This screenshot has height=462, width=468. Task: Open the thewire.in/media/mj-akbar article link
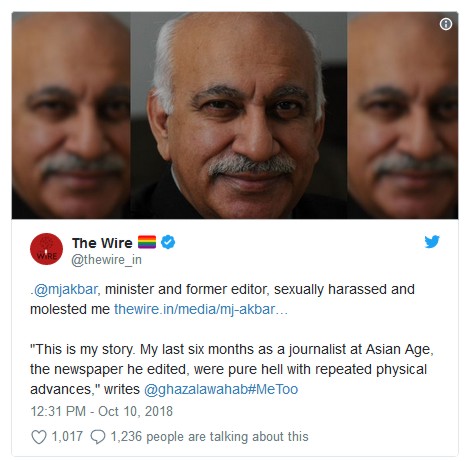tap(201, 309)
